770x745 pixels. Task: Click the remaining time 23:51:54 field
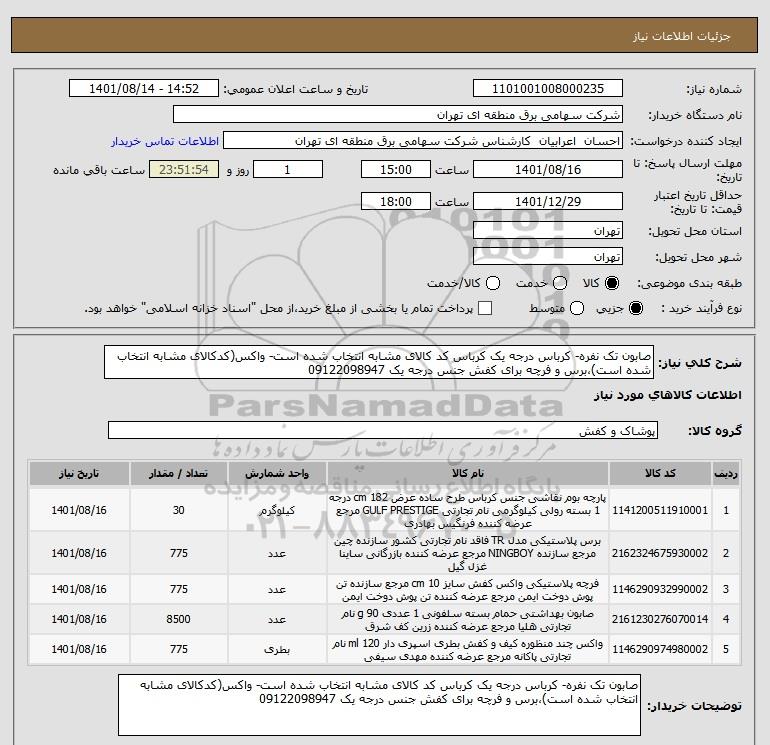[x=184, y=169]
